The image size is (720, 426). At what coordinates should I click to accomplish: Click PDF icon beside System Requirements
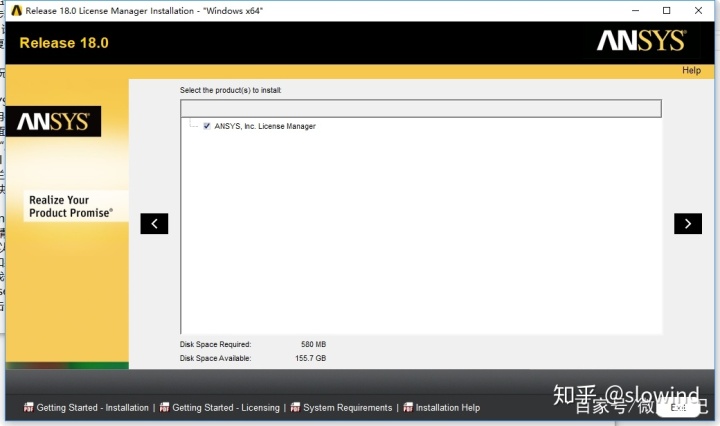point(295,407)
